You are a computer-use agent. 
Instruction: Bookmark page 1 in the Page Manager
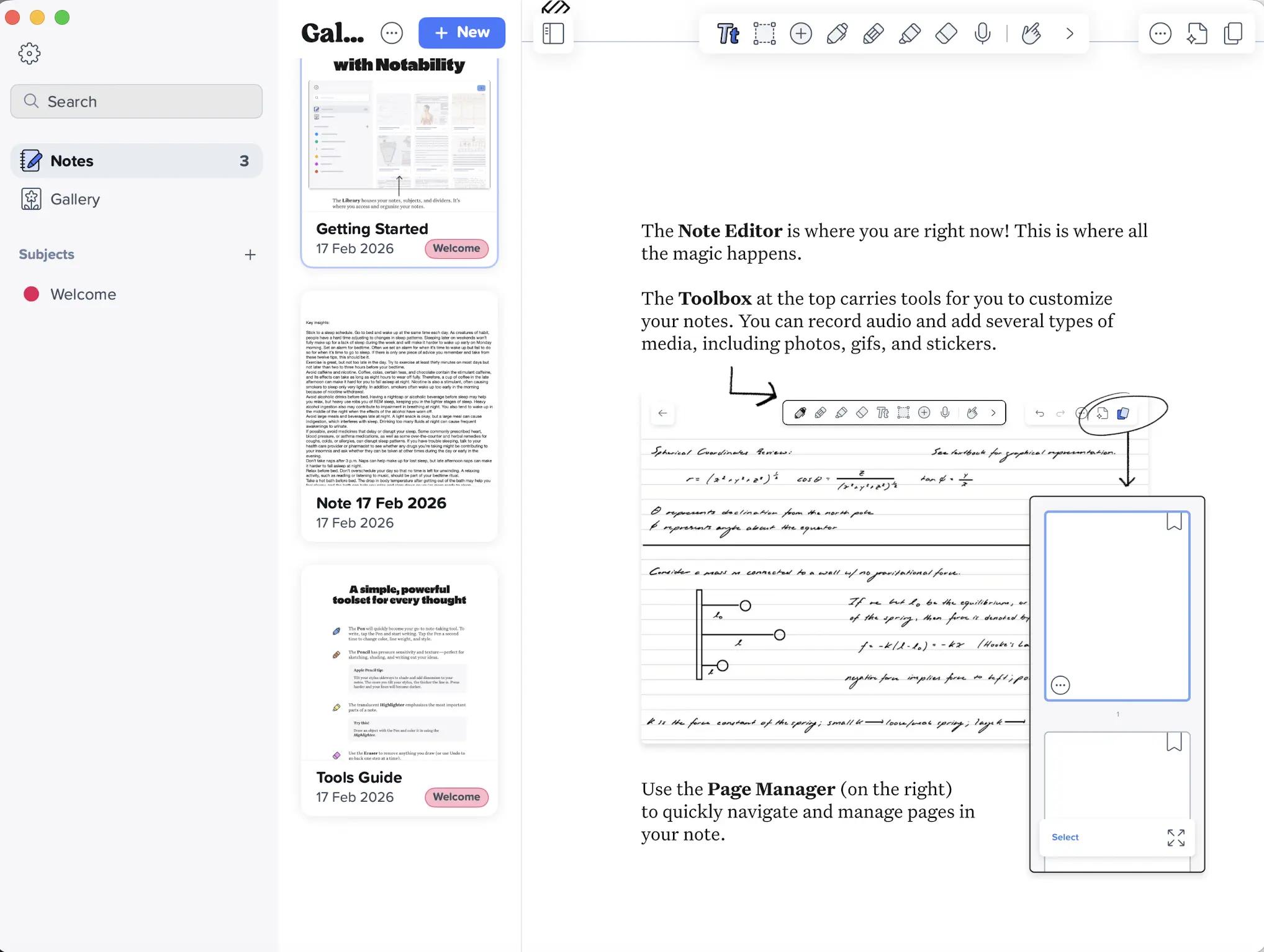(1174, 522)
